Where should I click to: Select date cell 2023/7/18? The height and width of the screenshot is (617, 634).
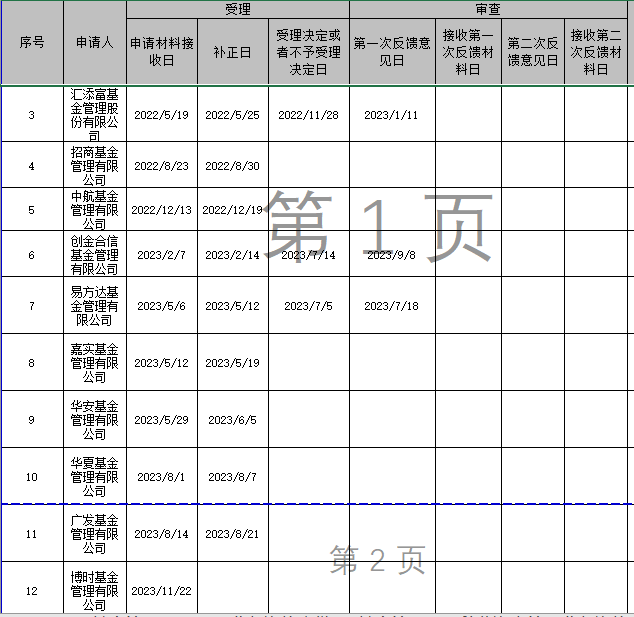[391, 306]
